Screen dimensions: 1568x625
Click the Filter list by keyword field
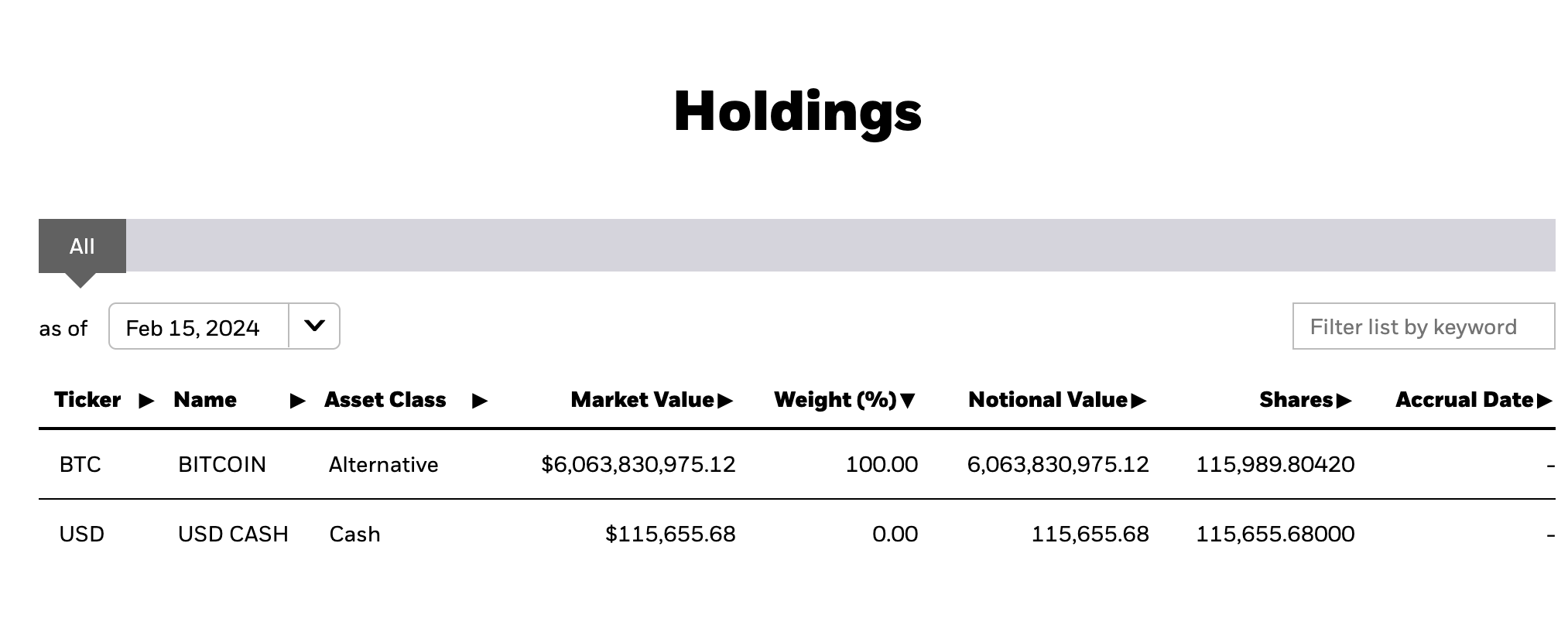(x=1422, y=326)
